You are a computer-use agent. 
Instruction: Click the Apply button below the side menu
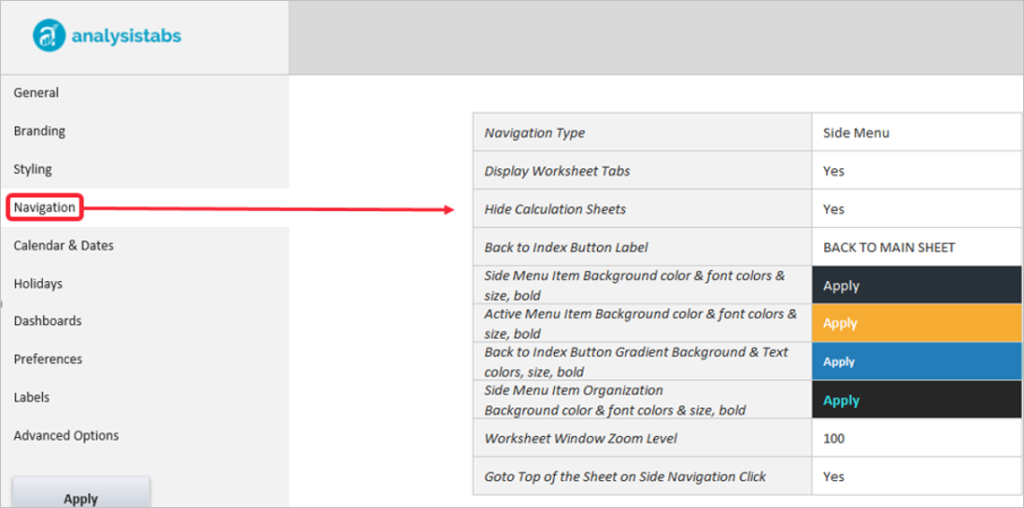pyautogui.click(x=81, y=494)
